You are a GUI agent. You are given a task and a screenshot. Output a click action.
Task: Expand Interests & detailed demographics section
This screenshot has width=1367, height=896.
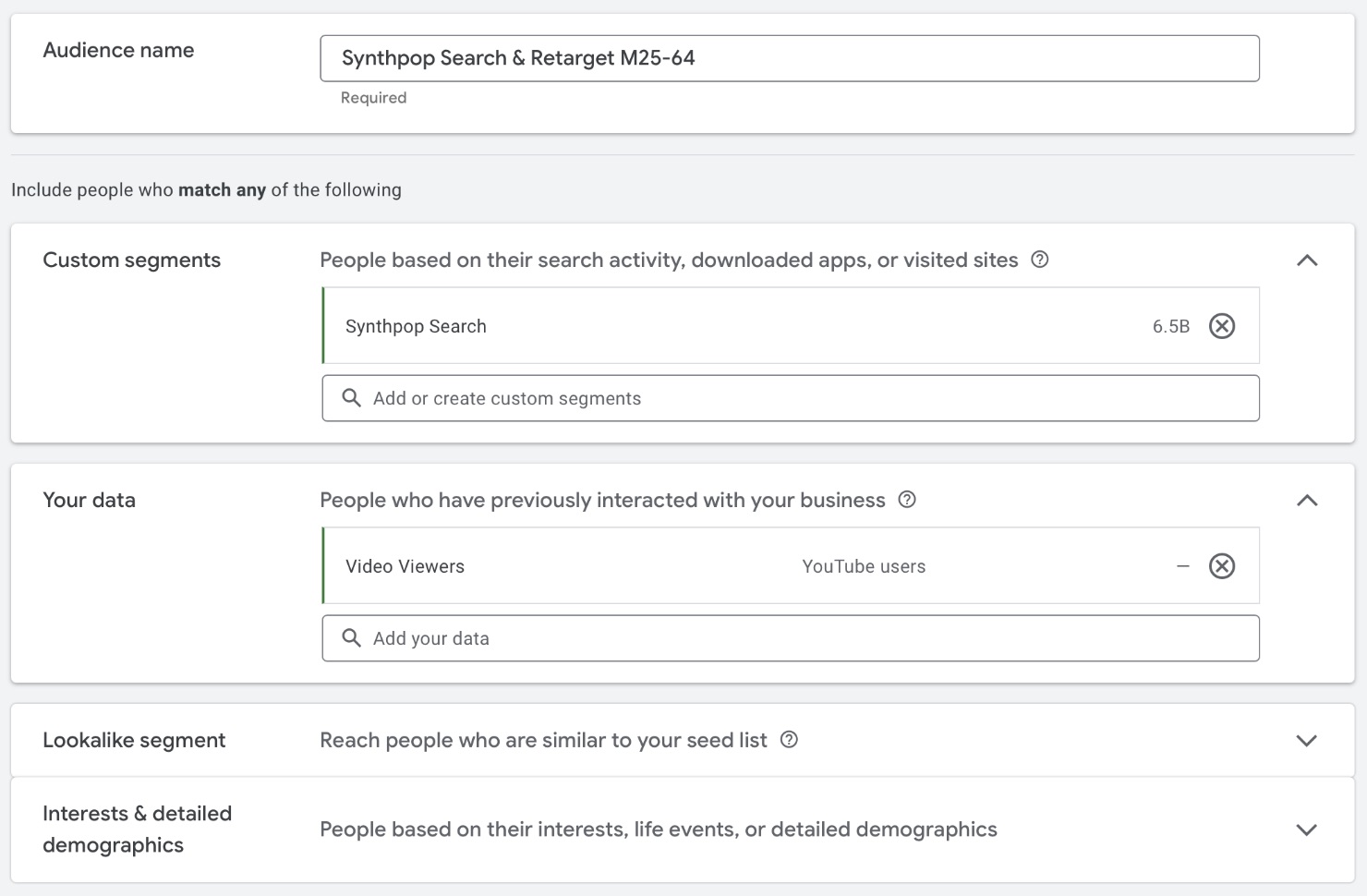tap(1306, 829)
